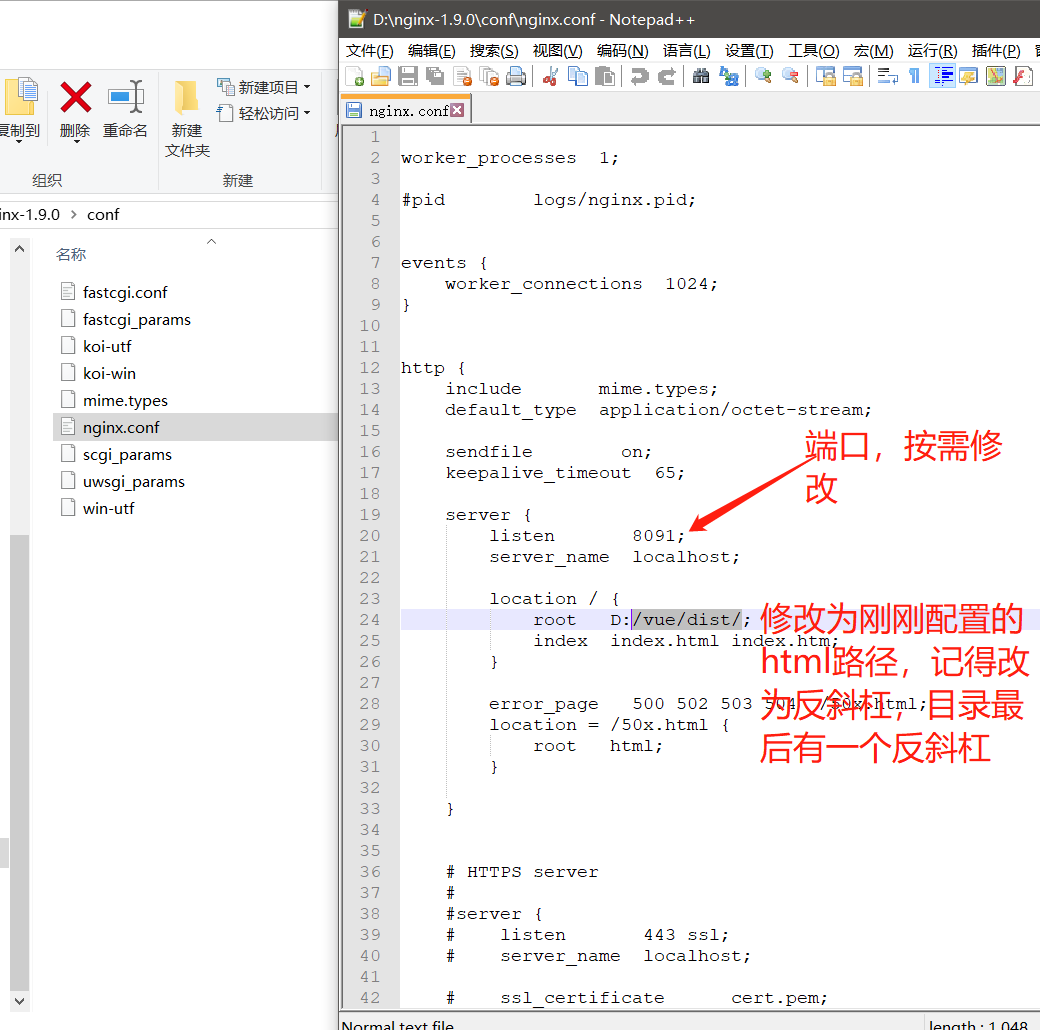Zoom in on the editor text

(763, 76)
